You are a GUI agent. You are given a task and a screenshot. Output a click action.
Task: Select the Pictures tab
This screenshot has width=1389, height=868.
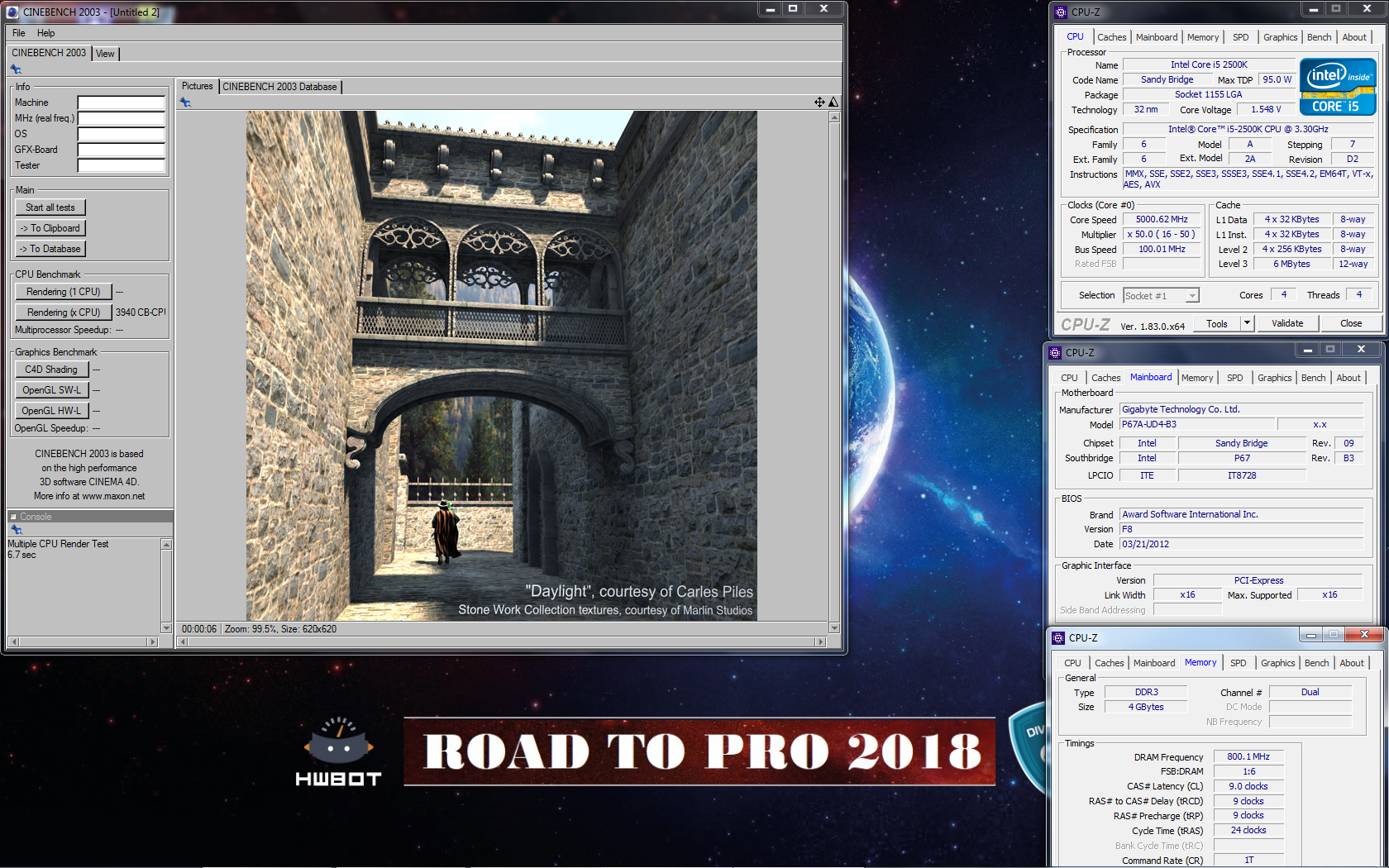coord(197,86)
